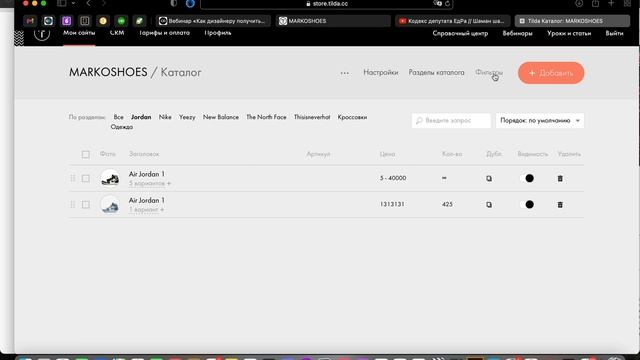
Task: Switch to the YouTube browser tab
Action: [453, 21]
